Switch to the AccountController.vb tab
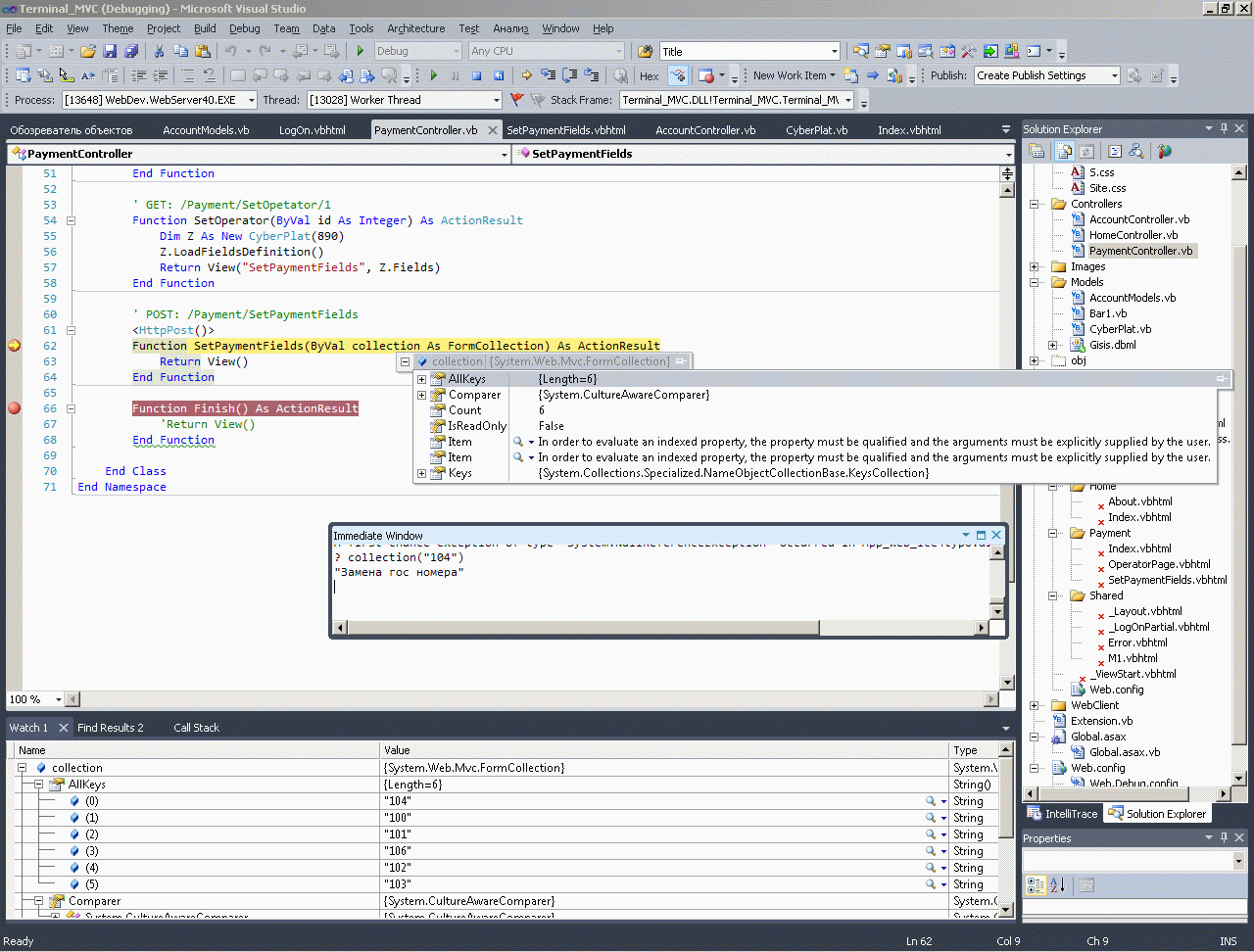The image size is (1254, 952). coord(704,130)
